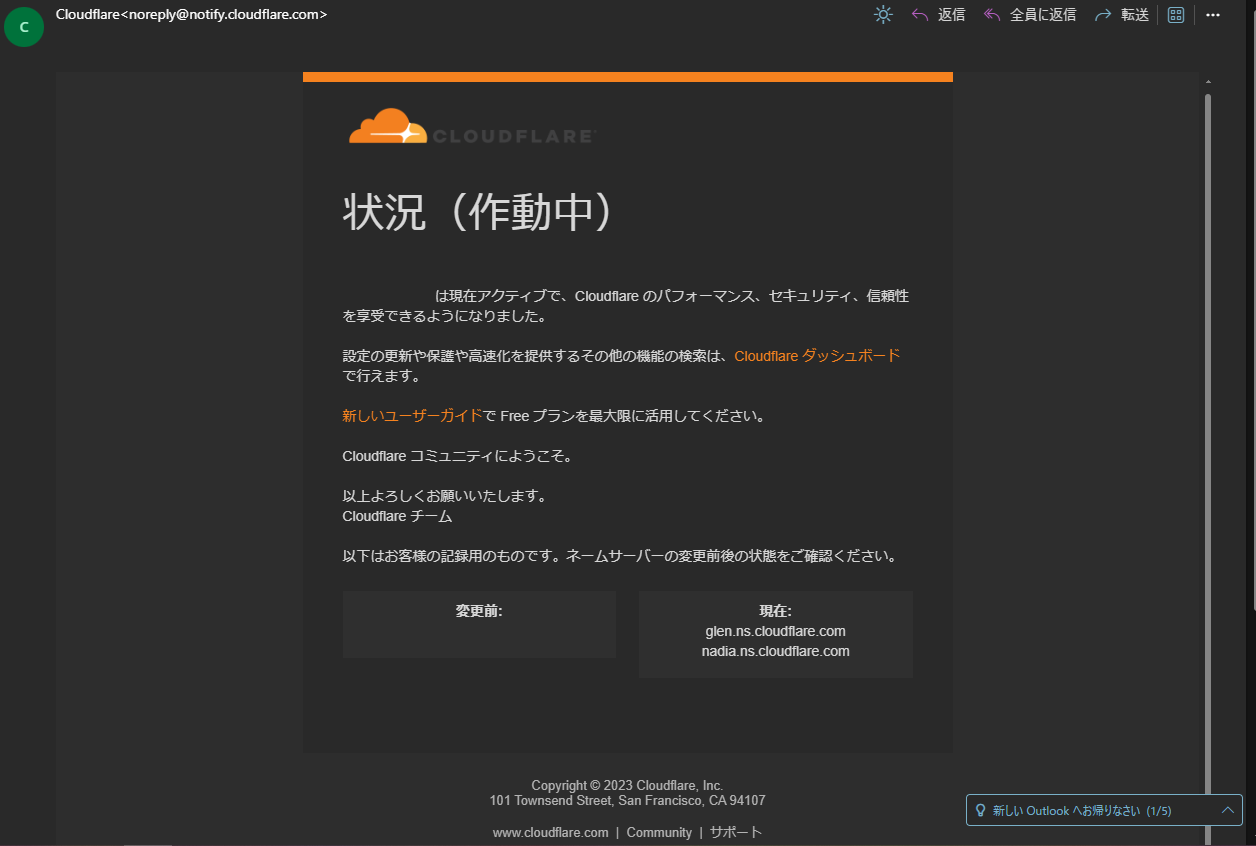This screenshot has width=1256, height=846.
Task: Visit www.cloudflare.com from the footer
Action: 551,831
